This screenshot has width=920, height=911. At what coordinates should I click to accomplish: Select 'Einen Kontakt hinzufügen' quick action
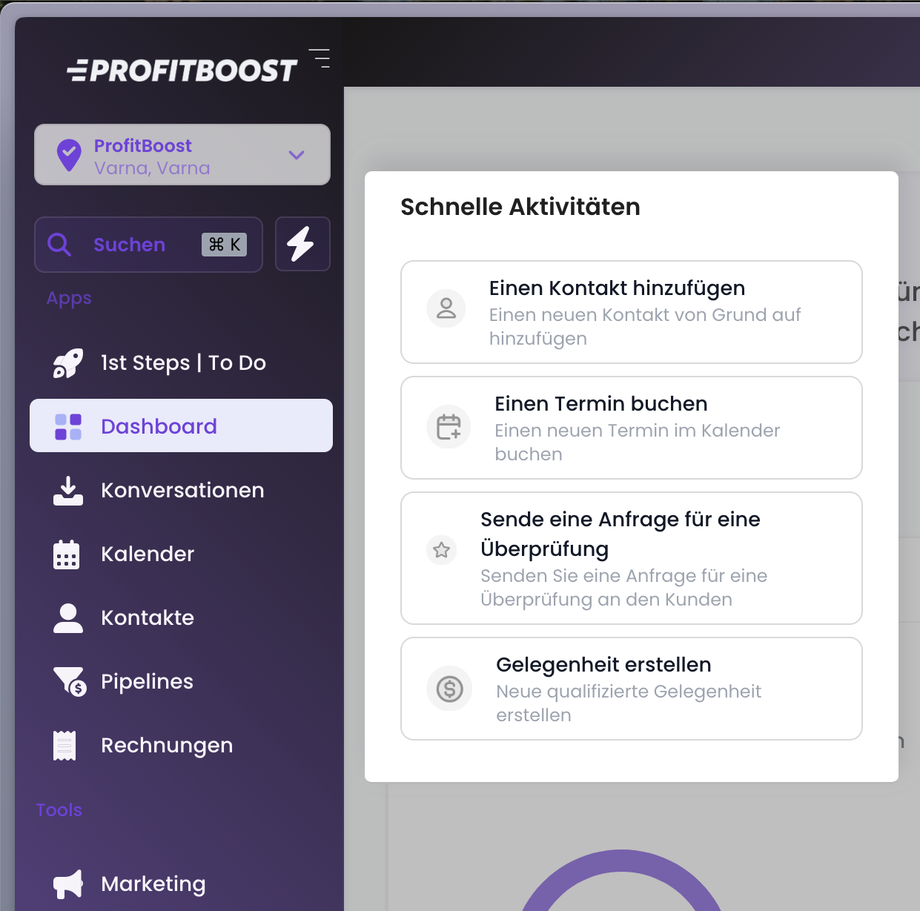[x=631, y=312]
